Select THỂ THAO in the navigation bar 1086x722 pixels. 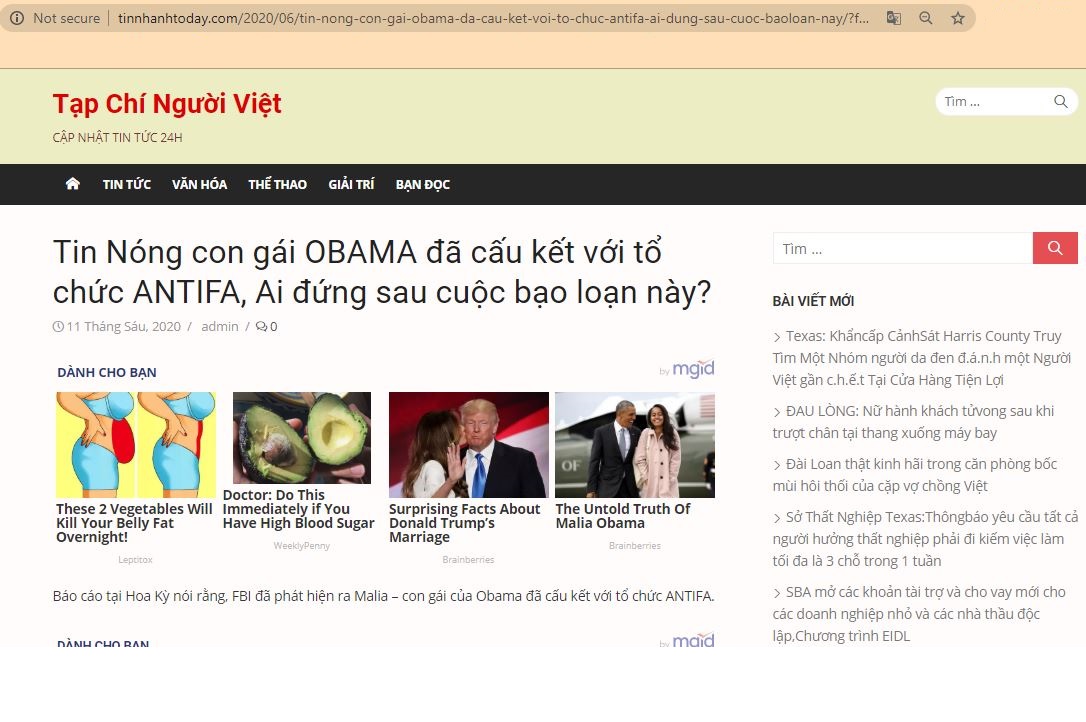pyautogui.click(x=277, y=185)
